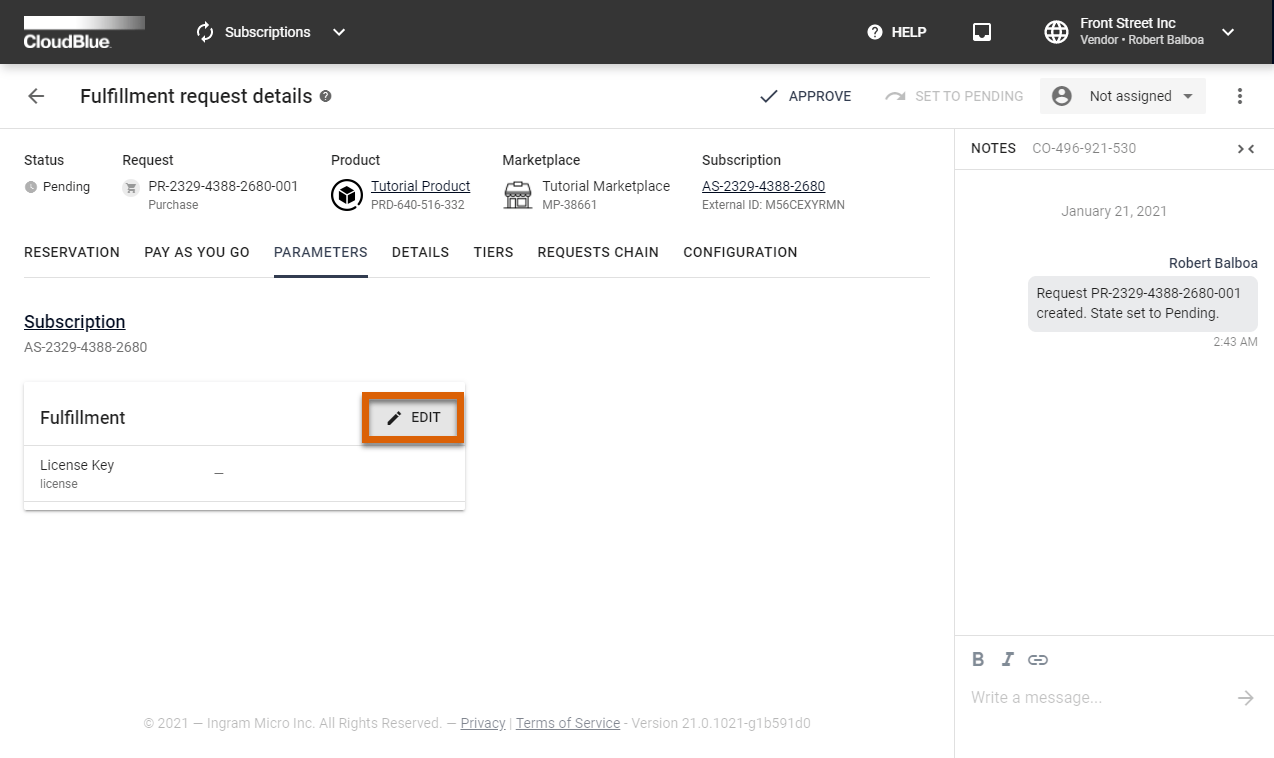The image size is (1274, 758).
Task: Click the EDIT button in the Fulfillment card
Action: click(412, 417)
